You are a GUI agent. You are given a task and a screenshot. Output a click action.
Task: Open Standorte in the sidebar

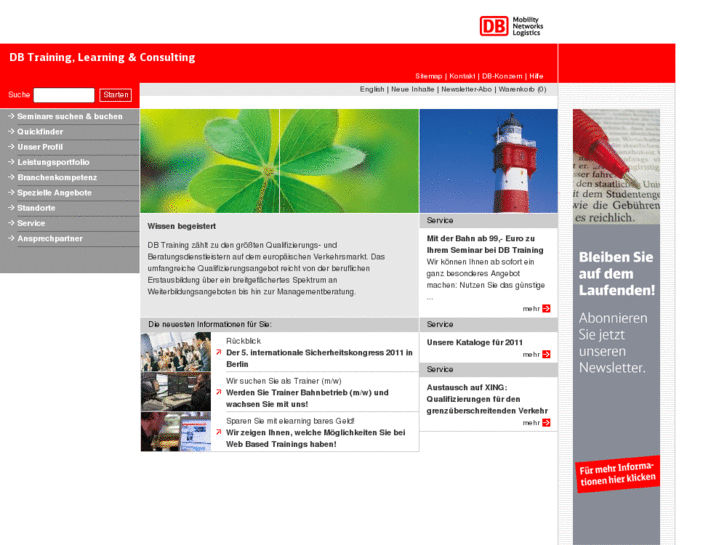point(36,208)
